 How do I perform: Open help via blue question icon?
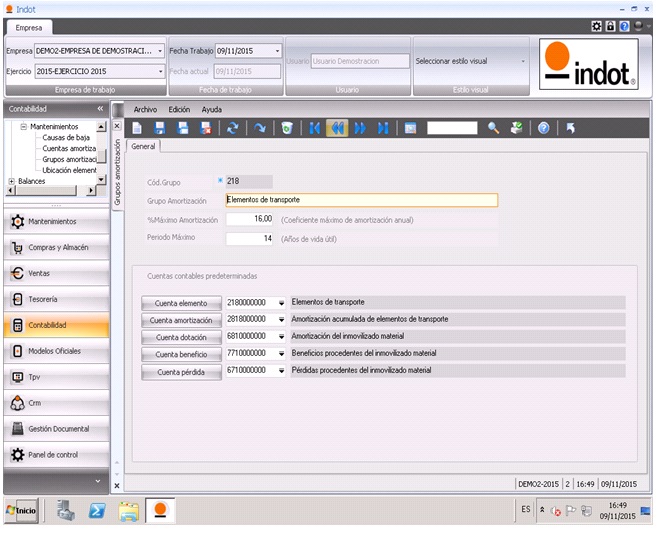[543, 128]
